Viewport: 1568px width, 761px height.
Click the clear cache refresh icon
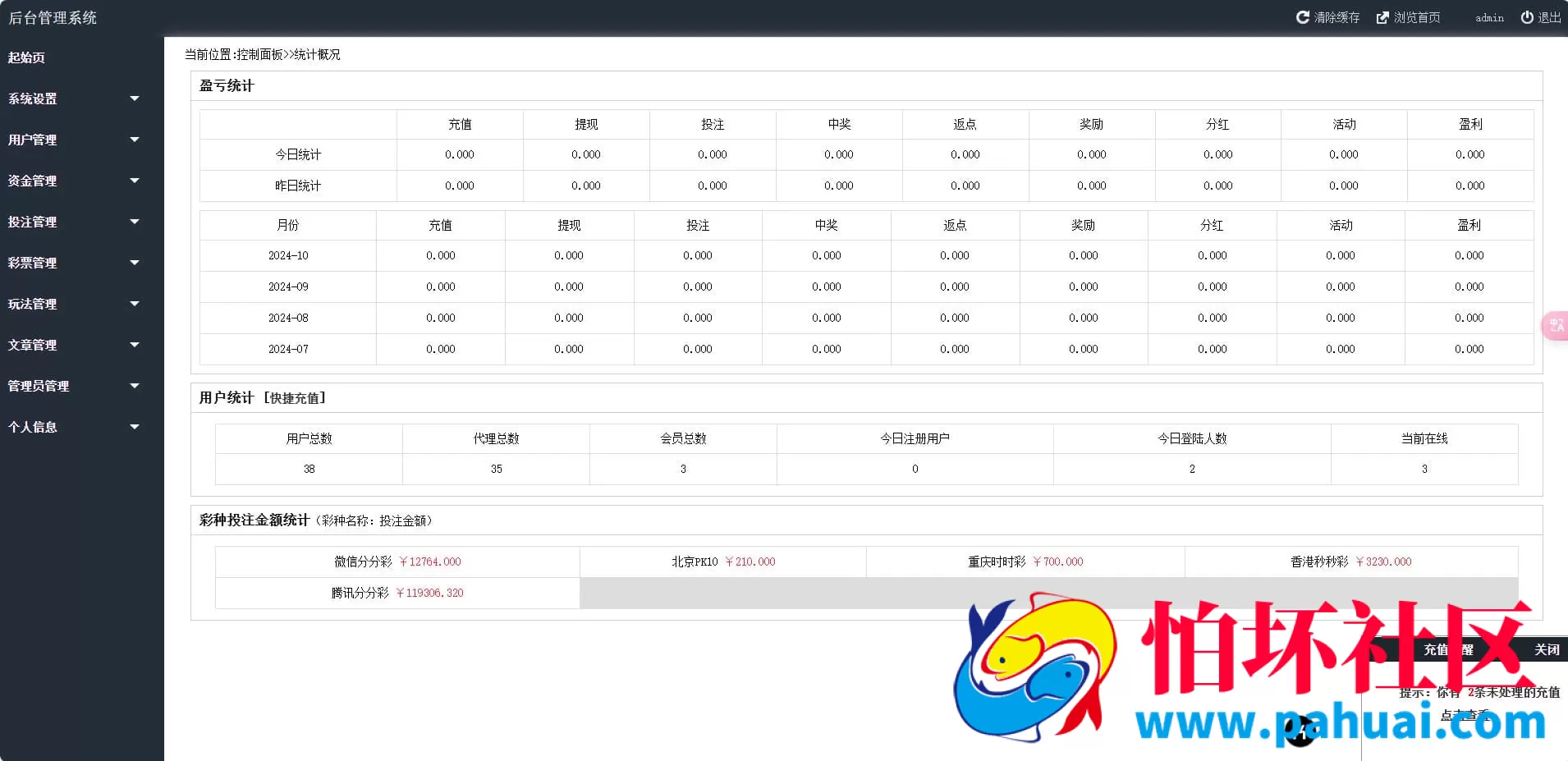point(1303,16)
